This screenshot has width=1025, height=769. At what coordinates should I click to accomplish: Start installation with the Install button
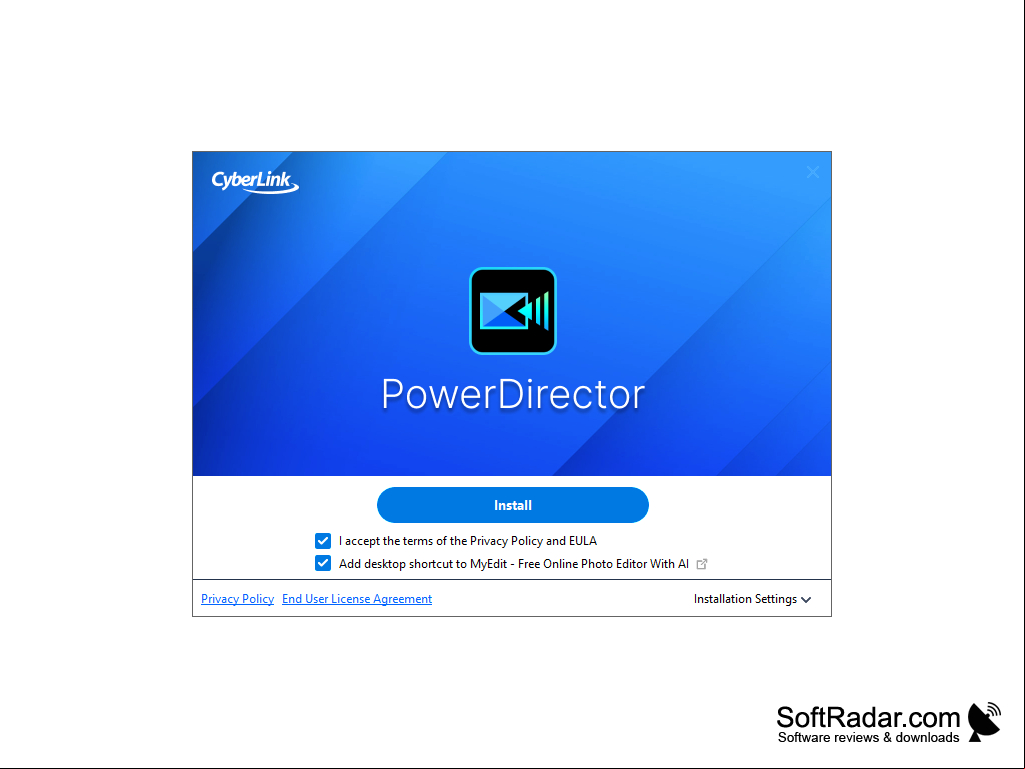tap(512, 505)
